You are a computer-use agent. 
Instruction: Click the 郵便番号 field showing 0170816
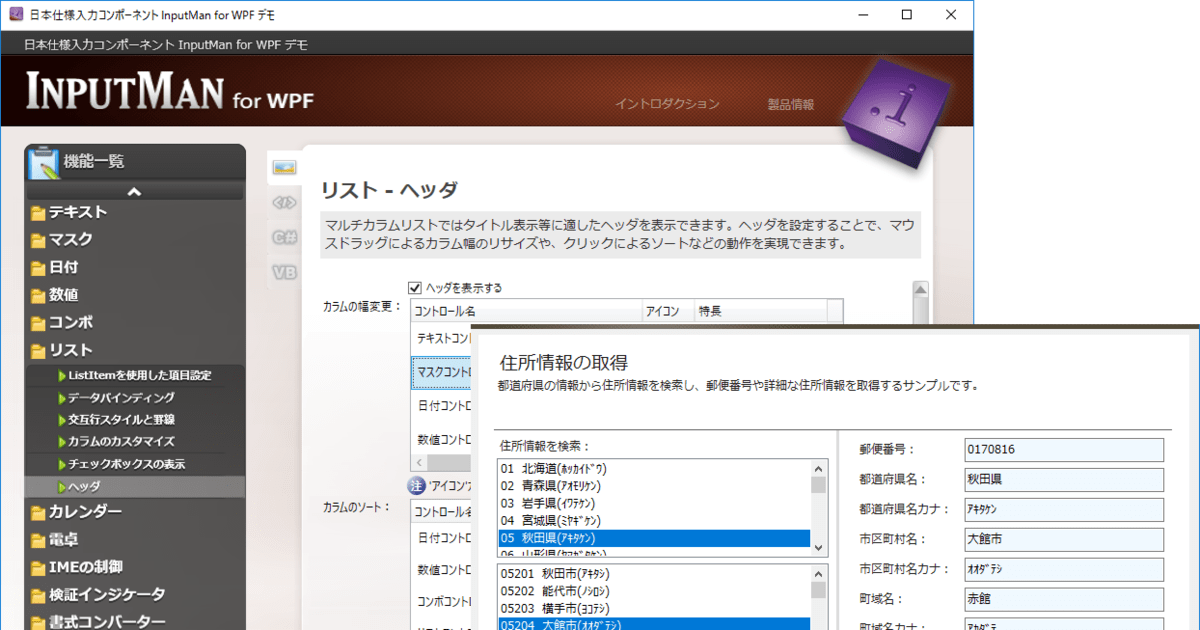click(1064, 450)
